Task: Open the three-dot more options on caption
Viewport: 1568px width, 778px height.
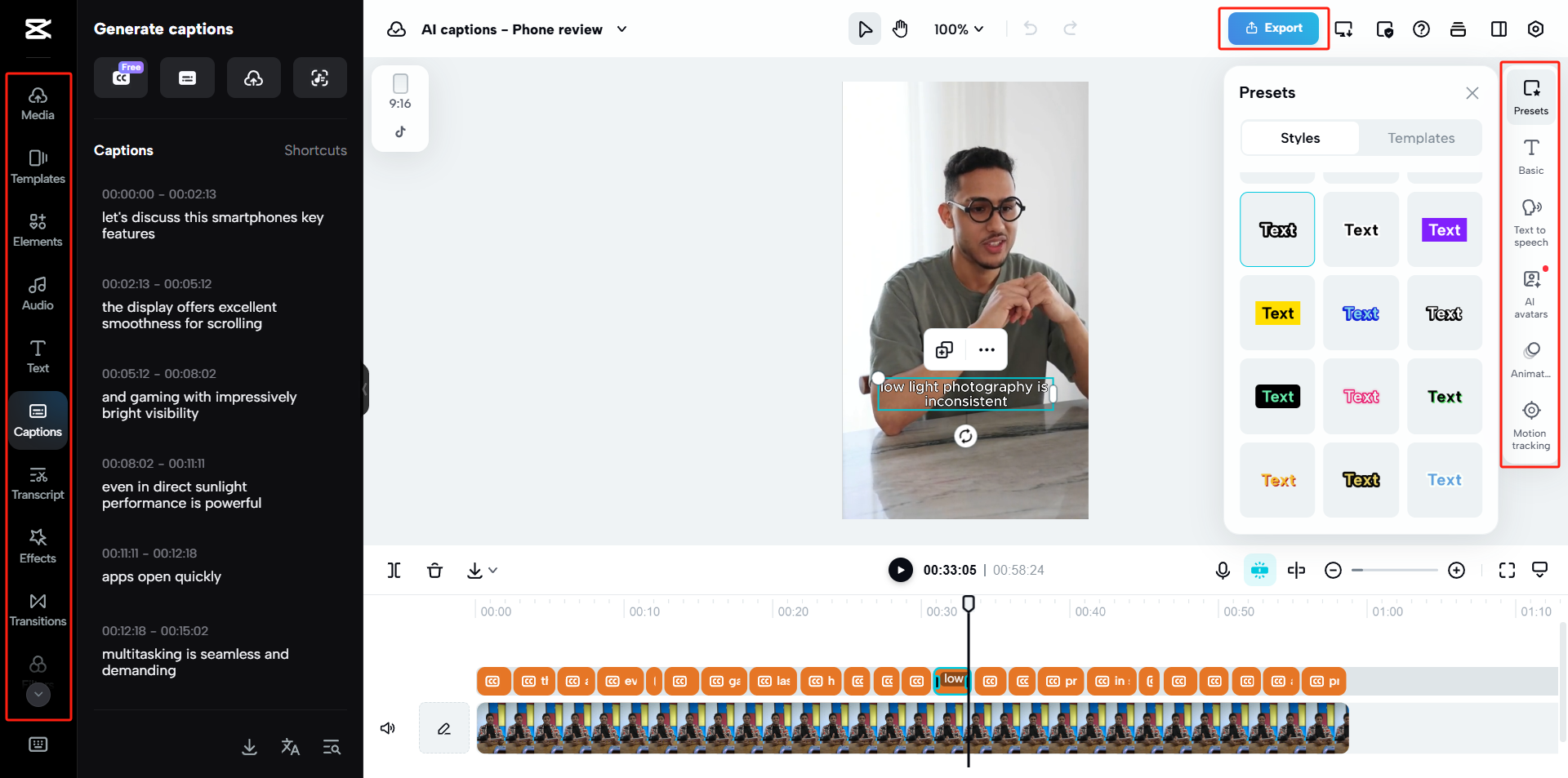Action: click(x=987, y=349)
